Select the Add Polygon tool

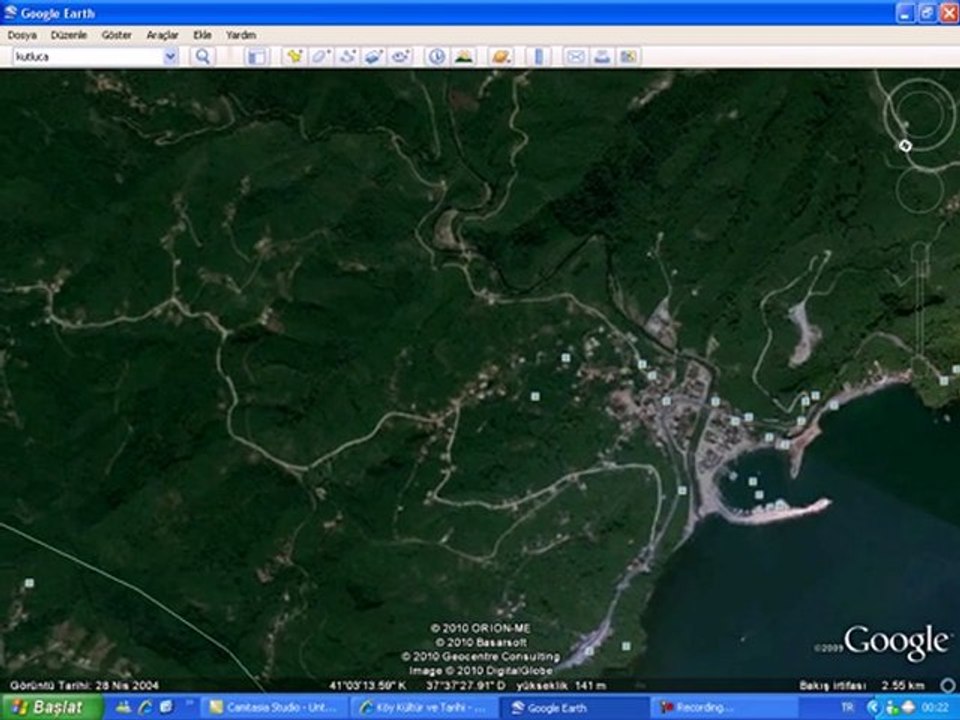coord(321,56)
